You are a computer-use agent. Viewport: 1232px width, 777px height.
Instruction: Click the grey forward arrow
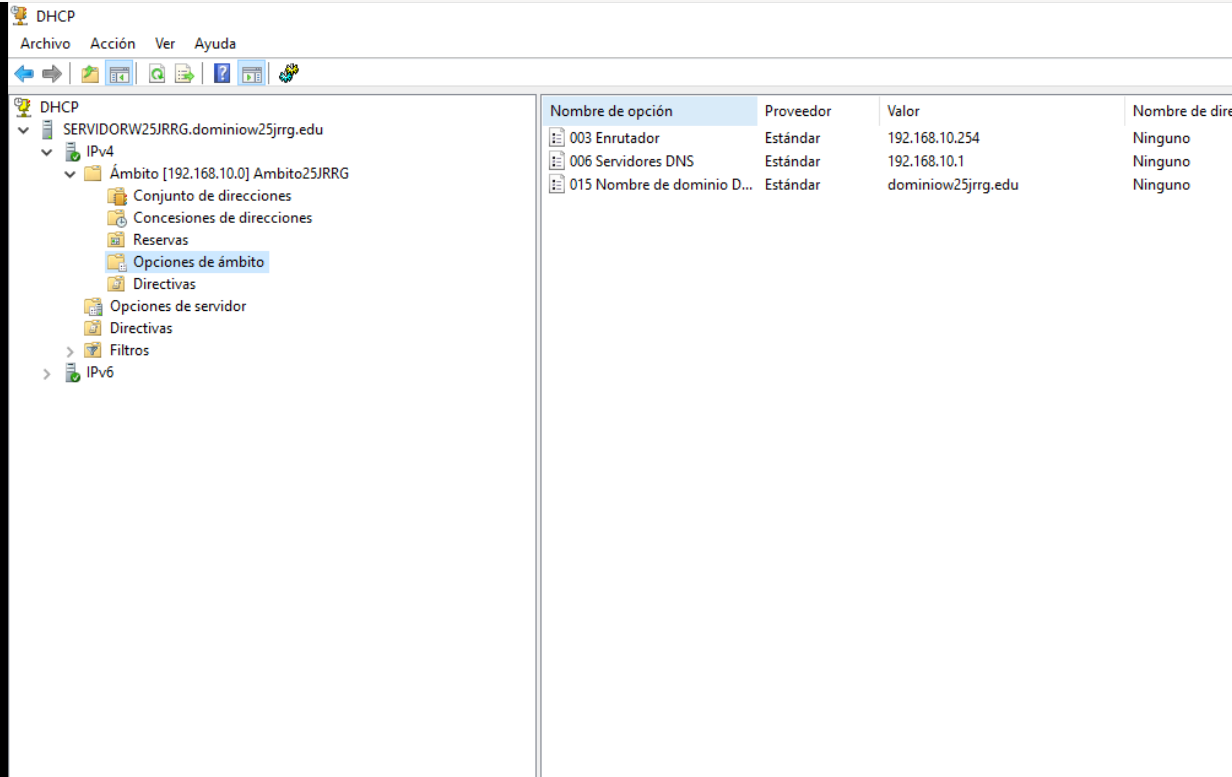51,73
